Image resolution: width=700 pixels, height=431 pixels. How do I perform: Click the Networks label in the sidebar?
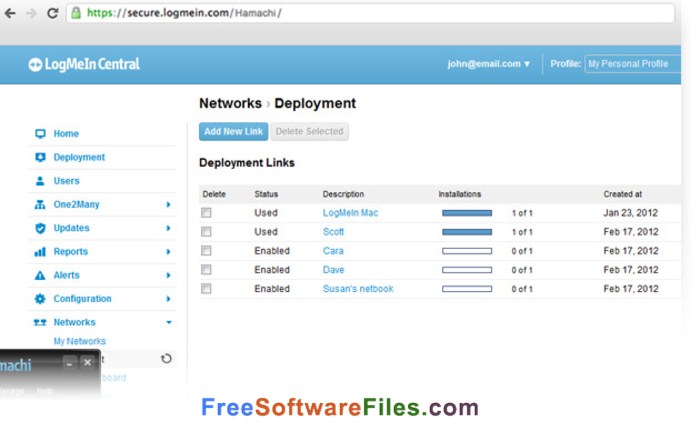point(75,322)
